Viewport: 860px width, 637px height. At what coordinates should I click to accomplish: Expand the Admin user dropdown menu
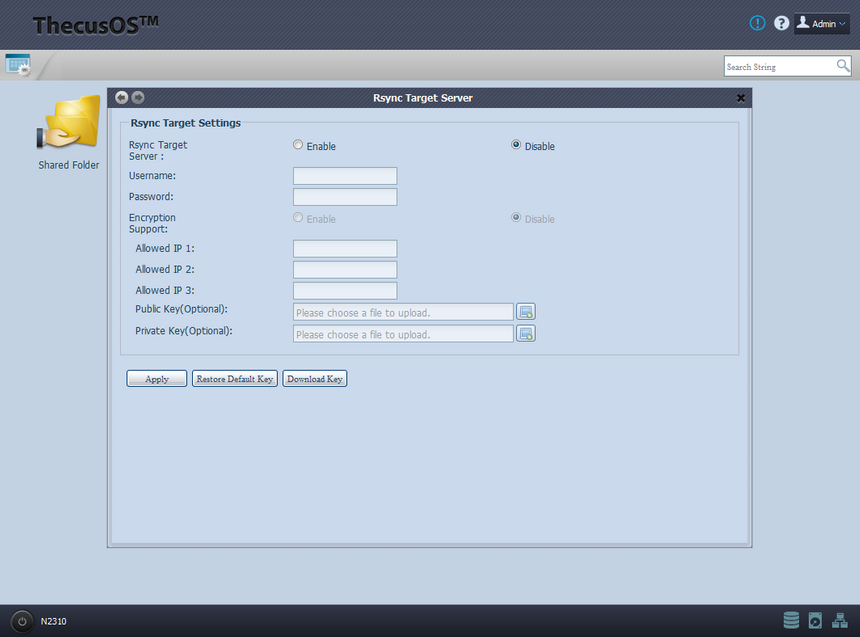(x=822, y=23)
